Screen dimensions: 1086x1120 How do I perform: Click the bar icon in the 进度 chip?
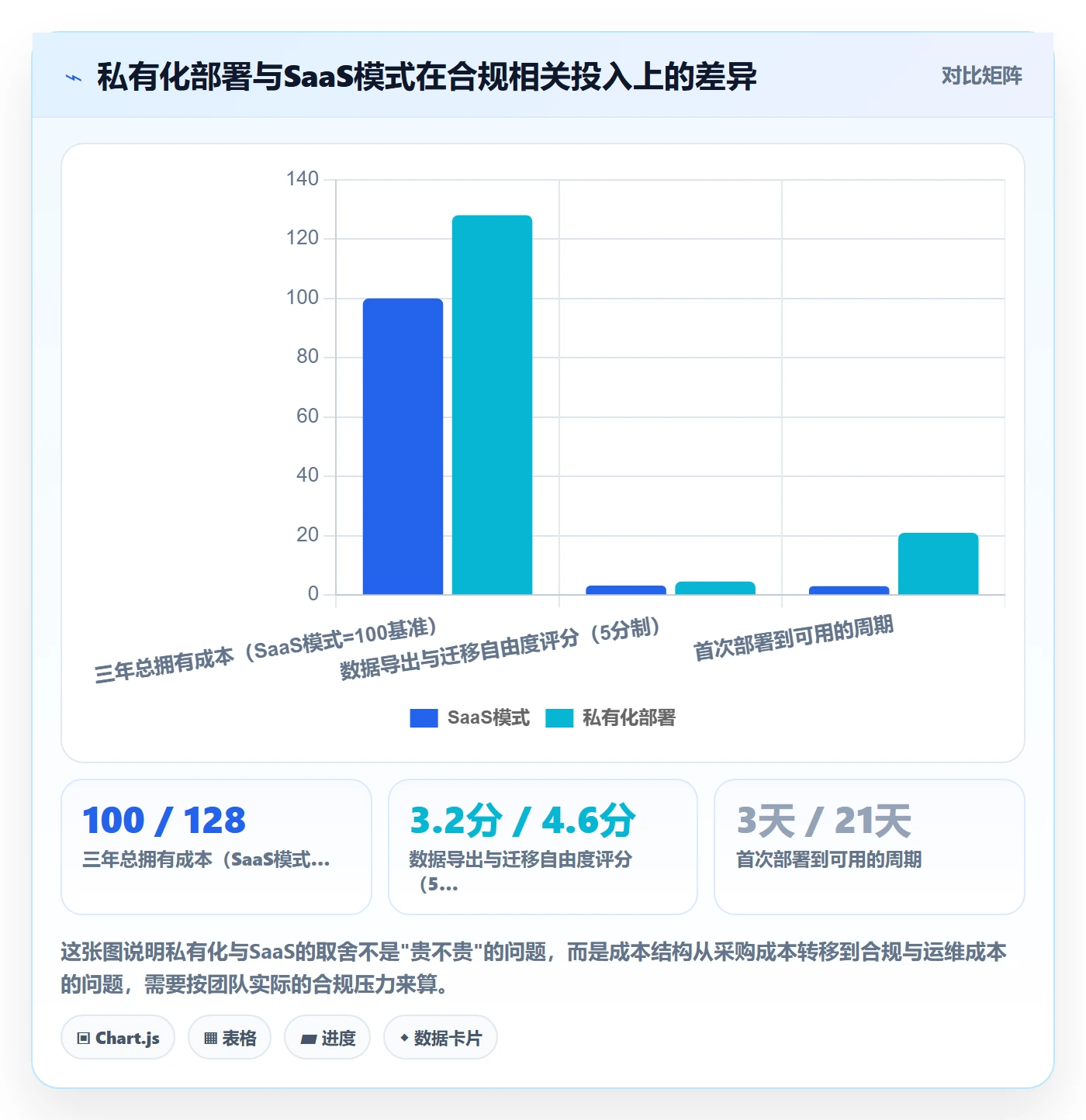(x=308, y=1039)
